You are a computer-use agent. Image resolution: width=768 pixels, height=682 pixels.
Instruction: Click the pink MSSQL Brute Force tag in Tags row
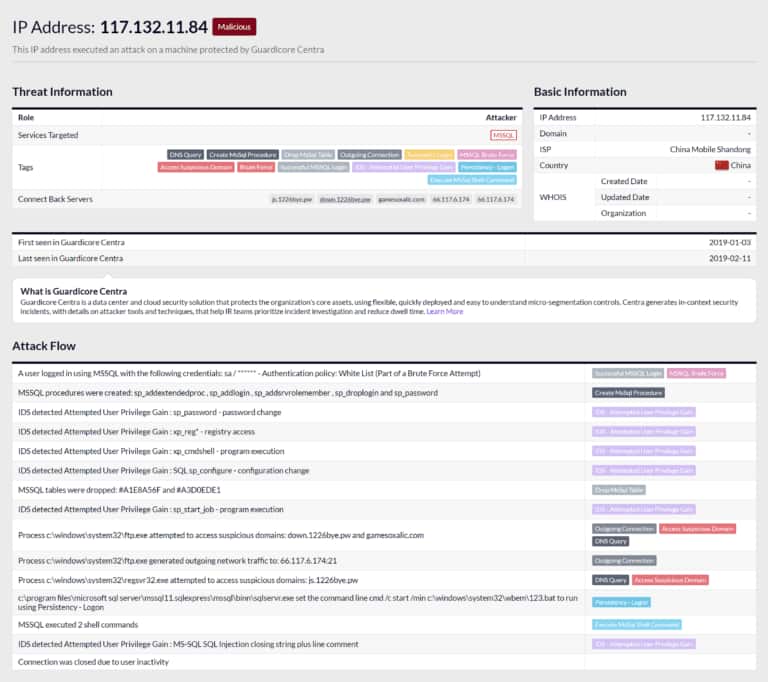[x=487, y=155]
